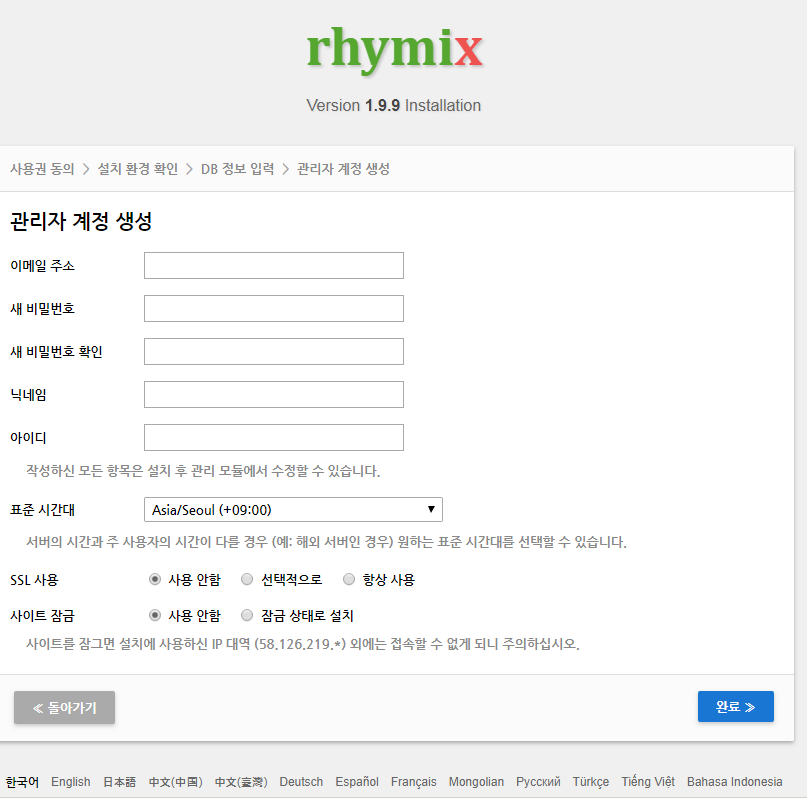
Task: Click the SSL 사용 label
Action: coord(34,580)
